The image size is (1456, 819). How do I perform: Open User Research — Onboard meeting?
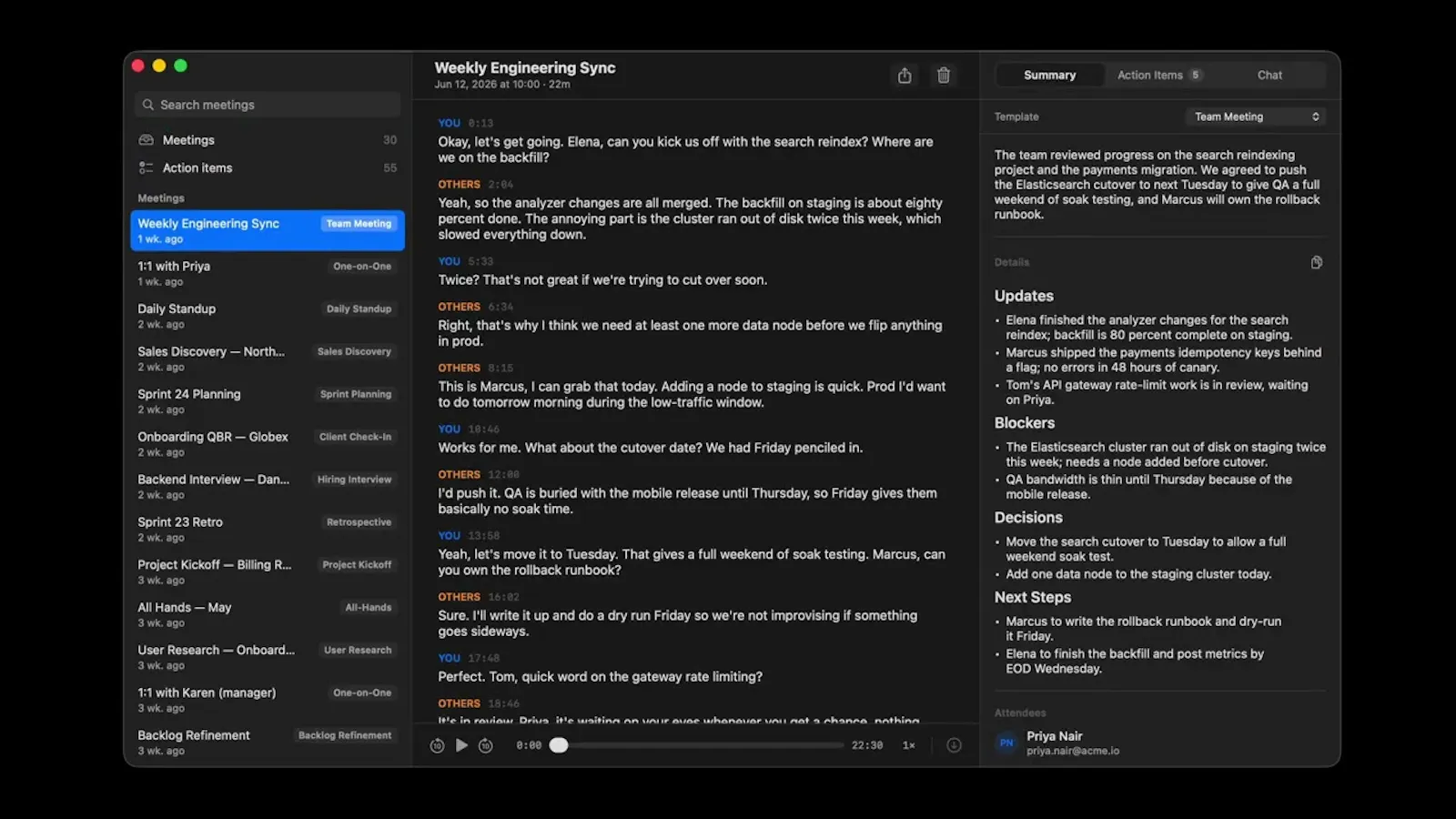tap(268, 658)
